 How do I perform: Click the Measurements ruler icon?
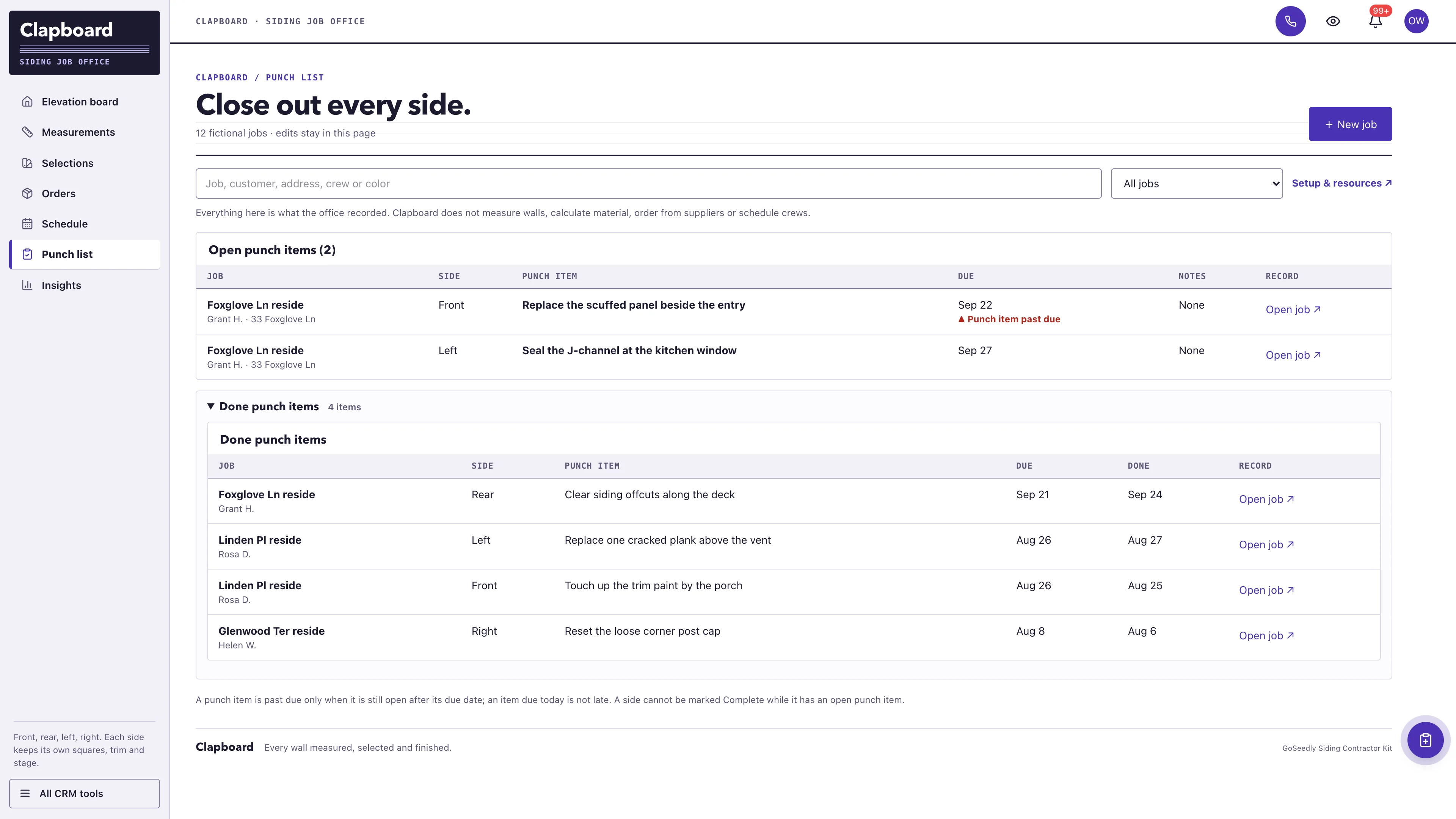pos(27,132)
